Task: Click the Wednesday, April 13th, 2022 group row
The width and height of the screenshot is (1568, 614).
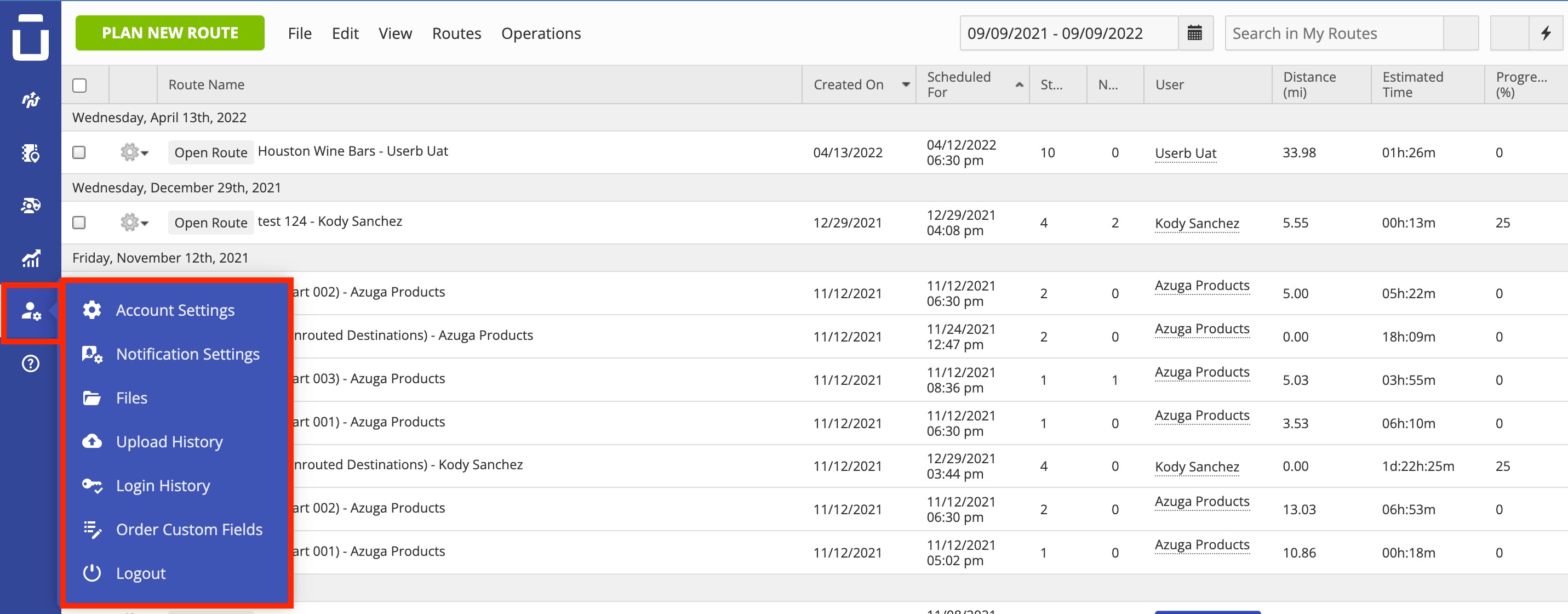Action: coord(815,117)
